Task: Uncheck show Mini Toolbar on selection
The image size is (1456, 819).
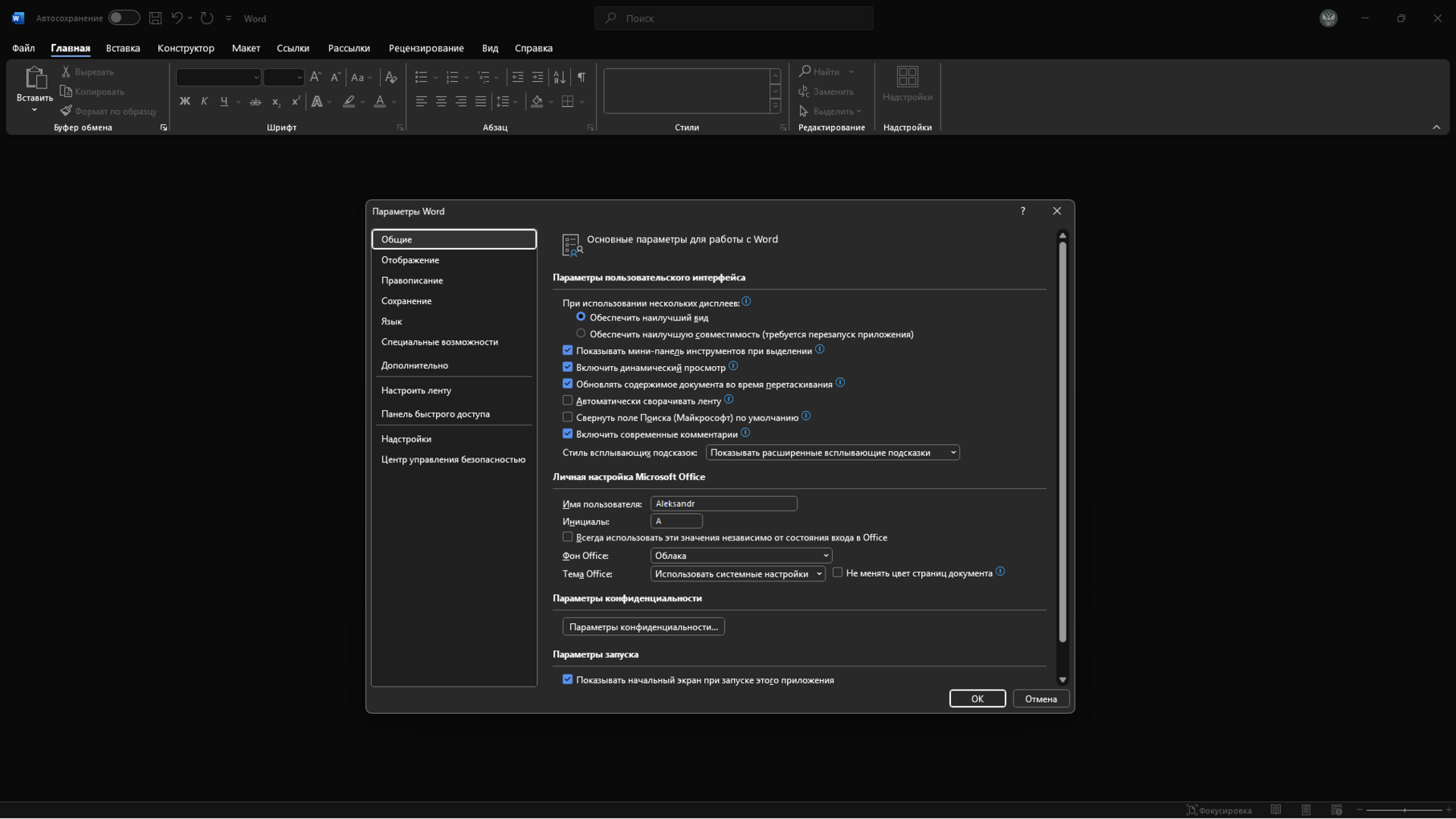Action: pyautogui.click(x=568, y=350)
